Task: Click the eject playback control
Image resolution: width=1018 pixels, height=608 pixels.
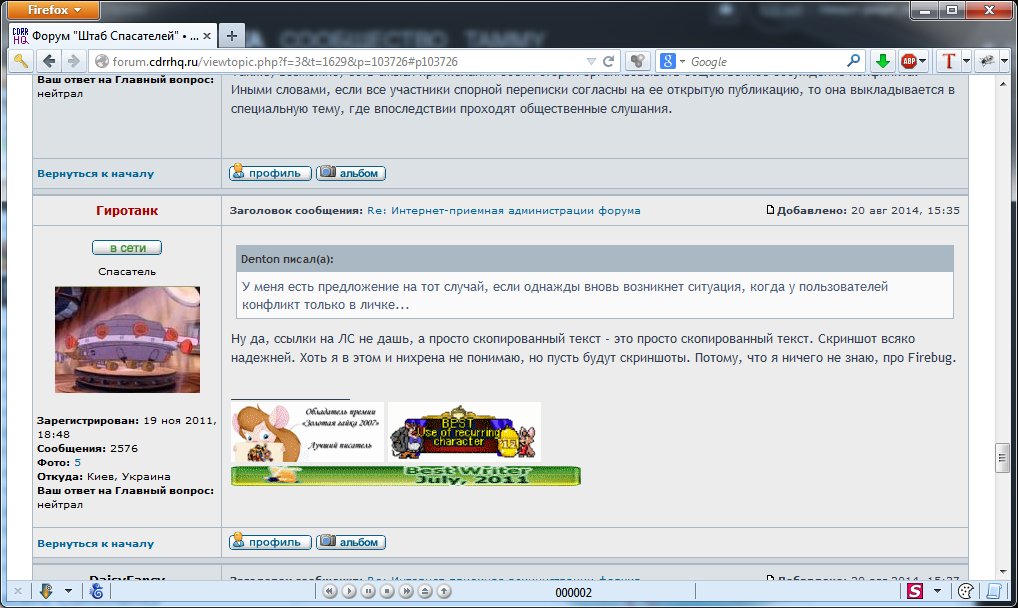Action: [x=425, y=591]
